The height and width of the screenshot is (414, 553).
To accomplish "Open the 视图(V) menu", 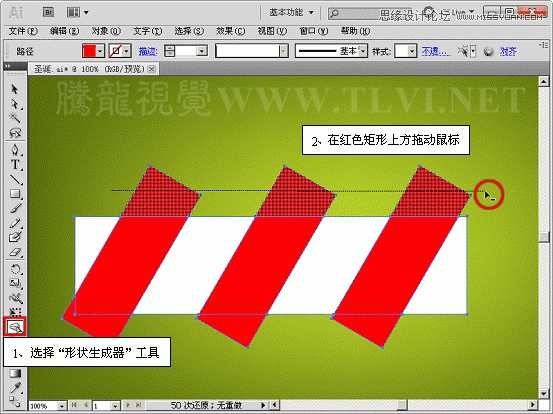I will [x=272, y=31].
